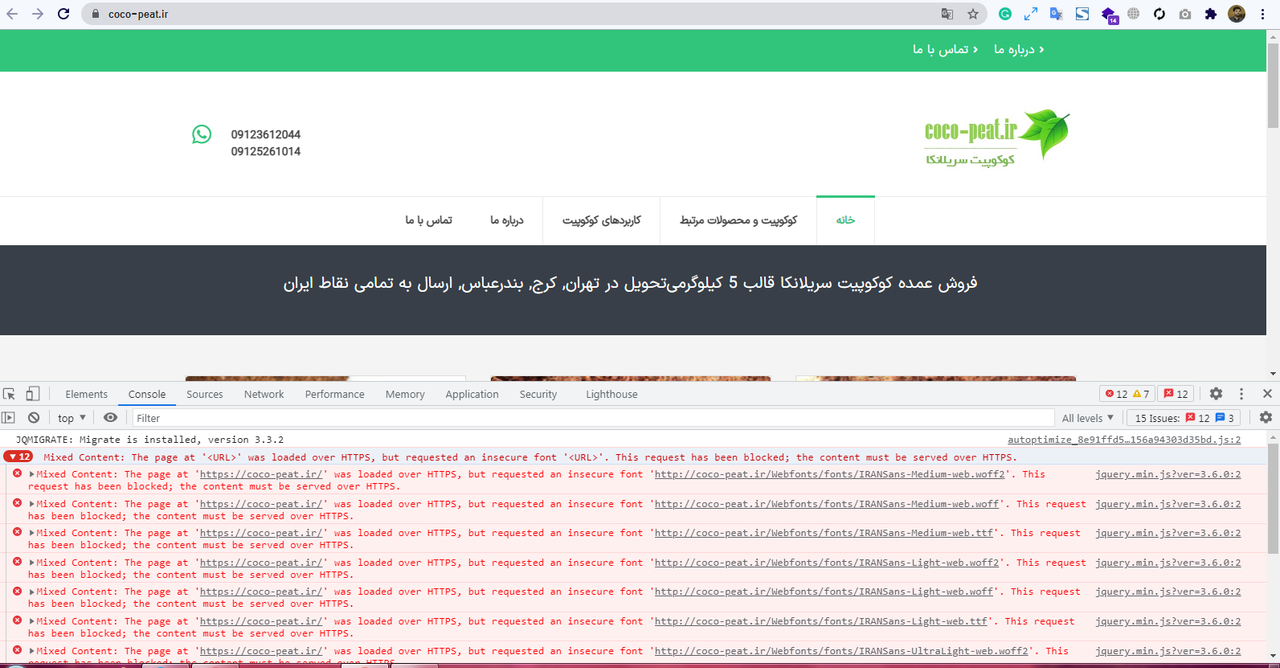Click the console Filter input field
Viewport: 1280px width, 668px height.
tap(593, 418)
